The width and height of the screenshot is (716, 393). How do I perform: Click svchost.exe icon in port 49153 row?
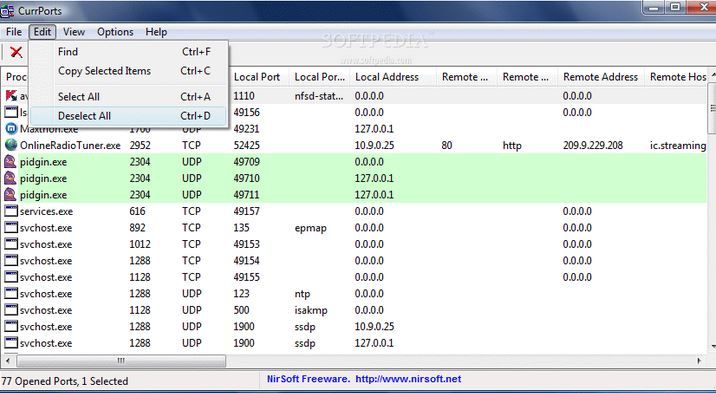click(x=11, y=244)
